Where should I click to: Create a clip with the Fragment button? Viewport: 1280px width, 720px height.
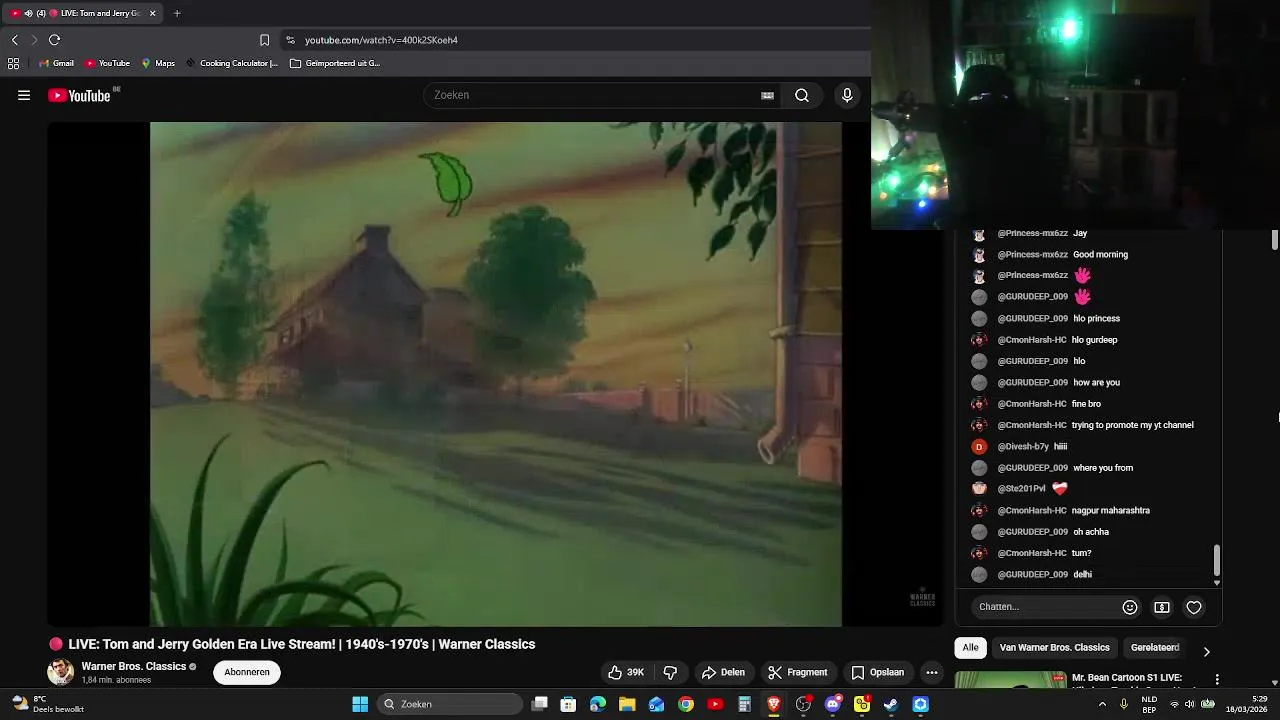[797, 672]
